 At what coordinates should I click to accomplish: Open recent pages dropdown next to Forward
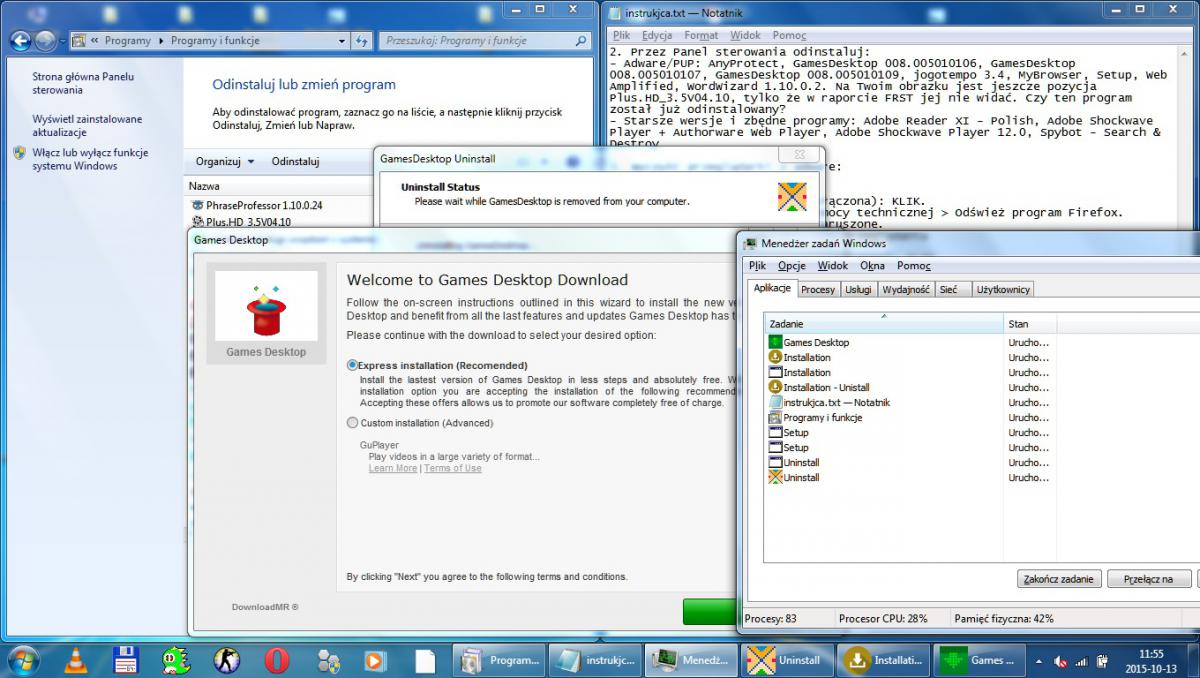62,41
